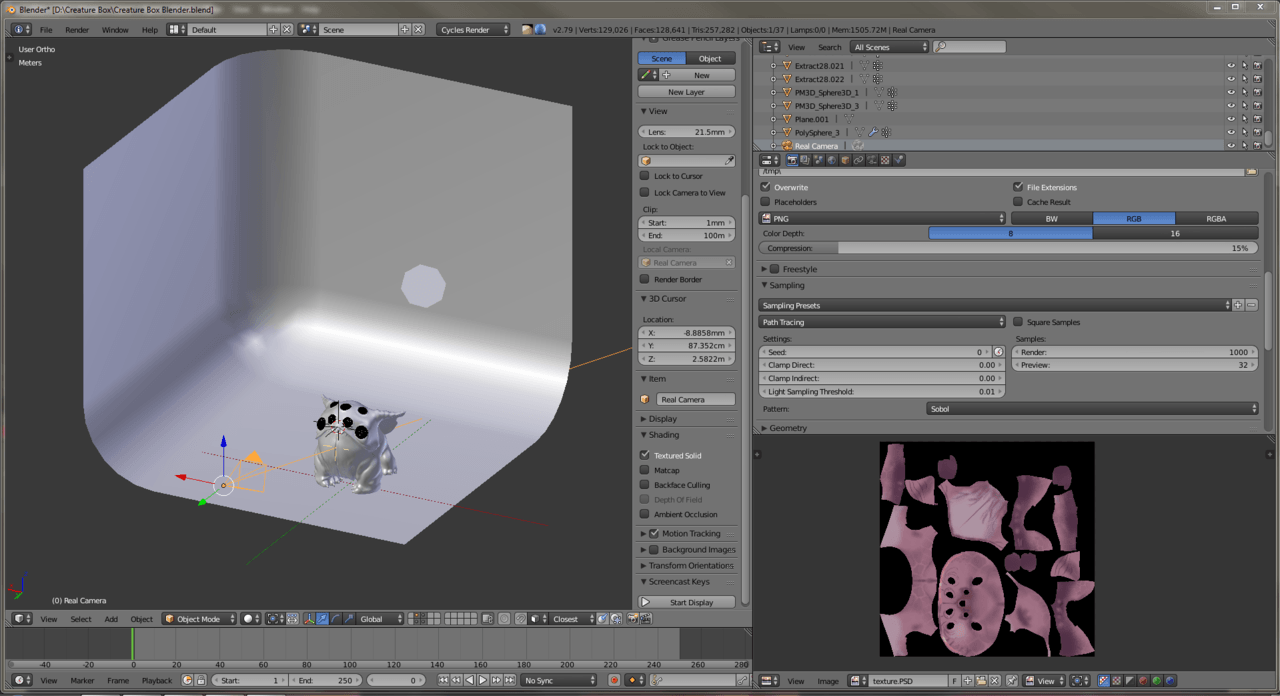Toggle the 3D manipulator axes icon
The image size is (1280, 696).
pyautogui.click(x=309, y=619)
